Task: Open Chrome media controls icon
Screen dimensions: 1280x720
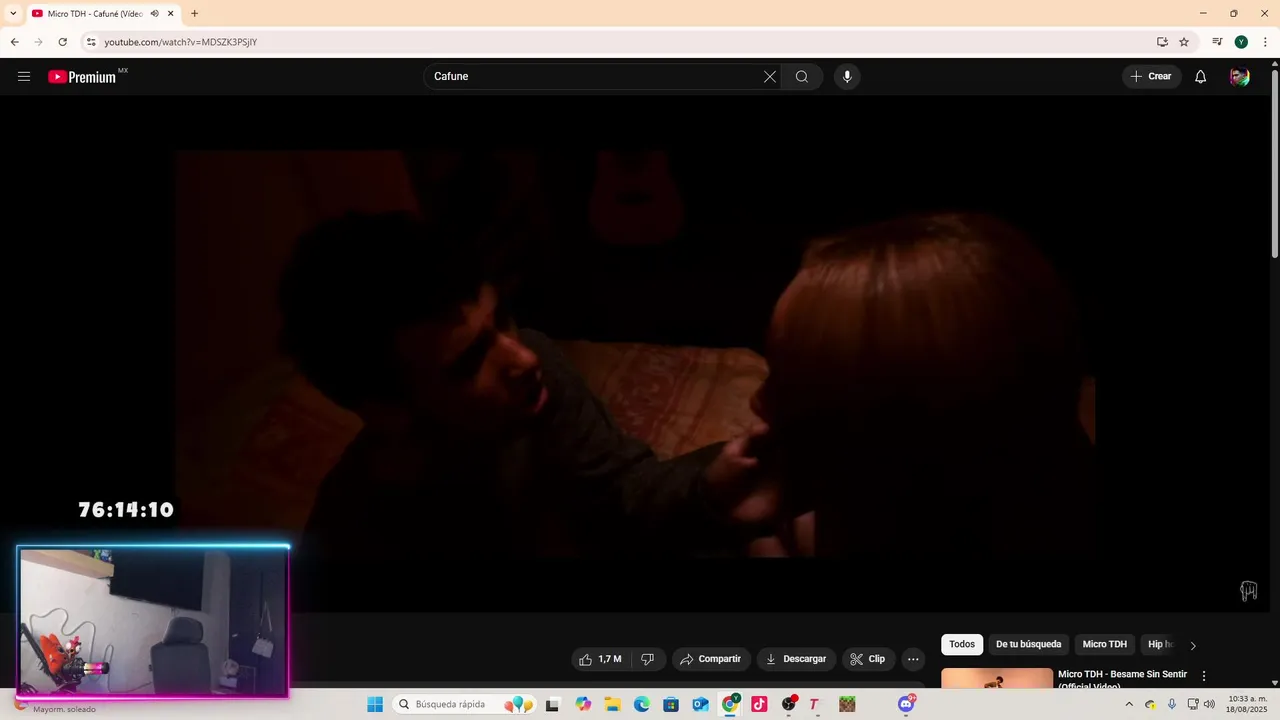Action: click(1217, 42)
